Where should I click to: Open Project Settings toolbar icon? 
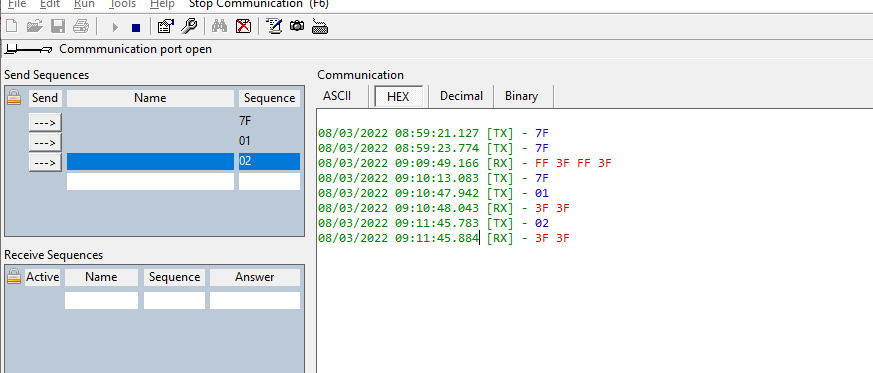pos(166,26)
